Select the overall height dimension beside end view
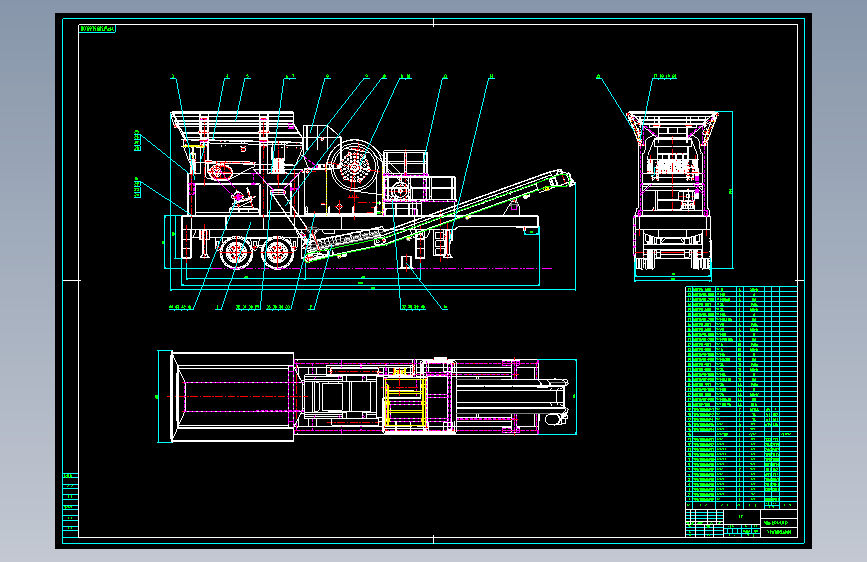The width and height of the screenshot is (867, 562). (731, 190)
